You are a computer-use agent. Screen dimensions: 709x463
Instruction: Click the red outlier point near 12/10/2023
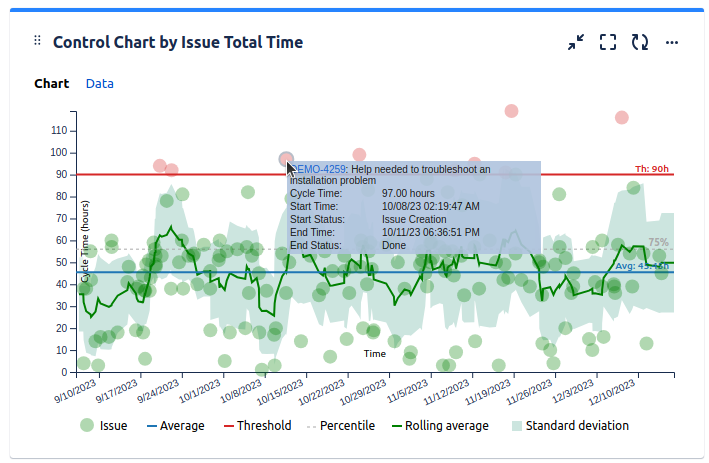pos(622,118)
